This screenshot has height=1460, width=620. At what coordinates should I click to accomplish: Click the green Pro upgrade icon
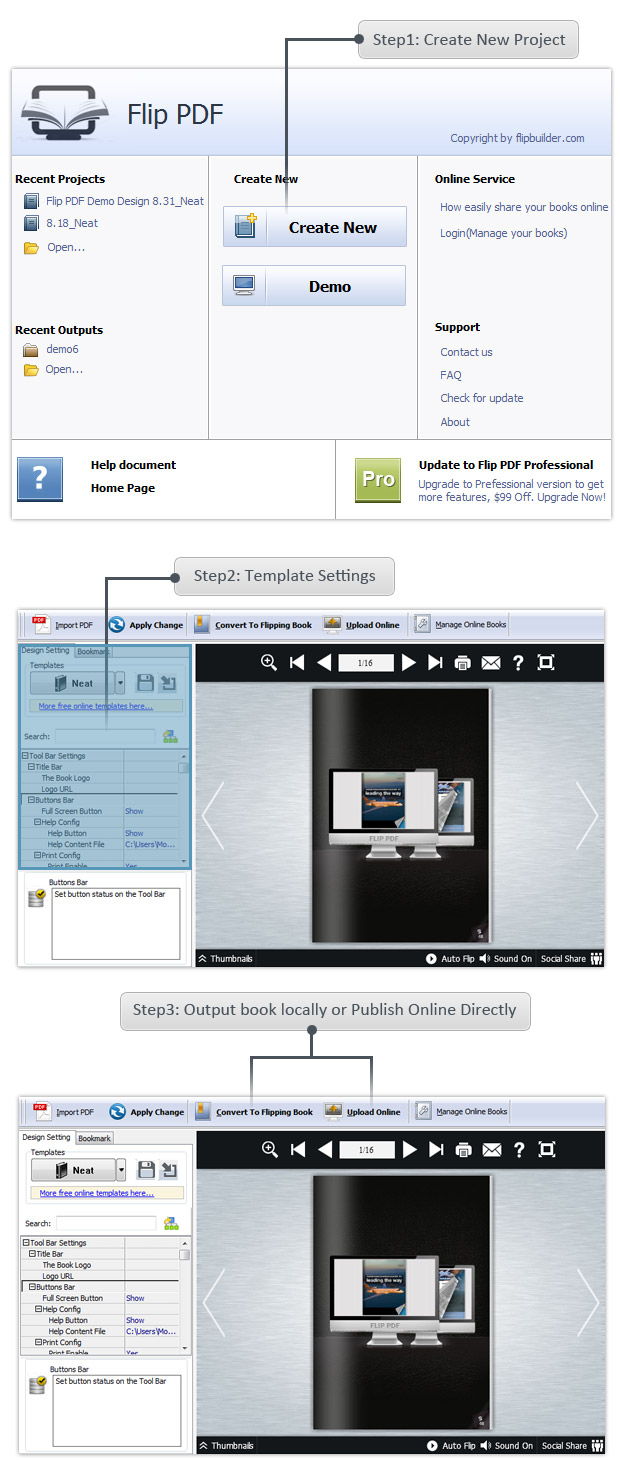(378, 479)
